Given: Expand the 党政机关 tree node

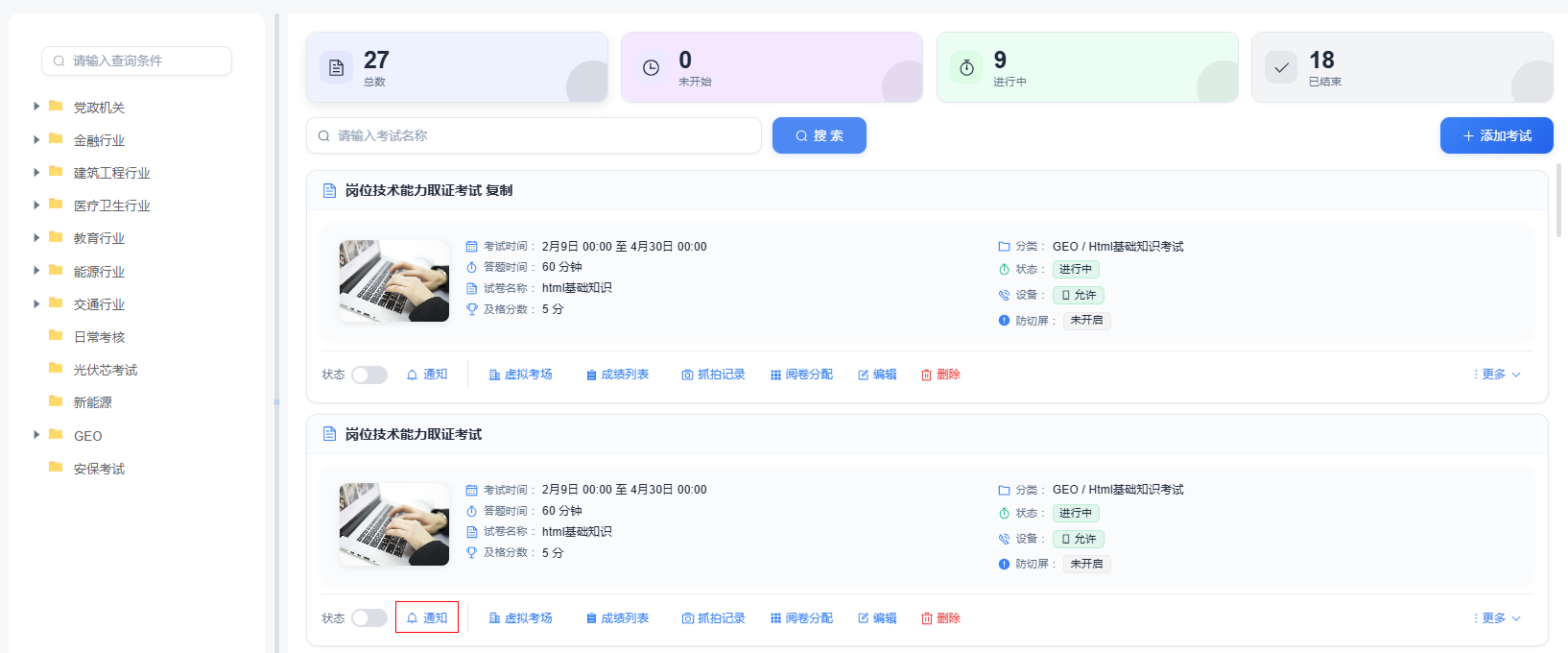Looking at the screenshot, I should tap(36, 107).
